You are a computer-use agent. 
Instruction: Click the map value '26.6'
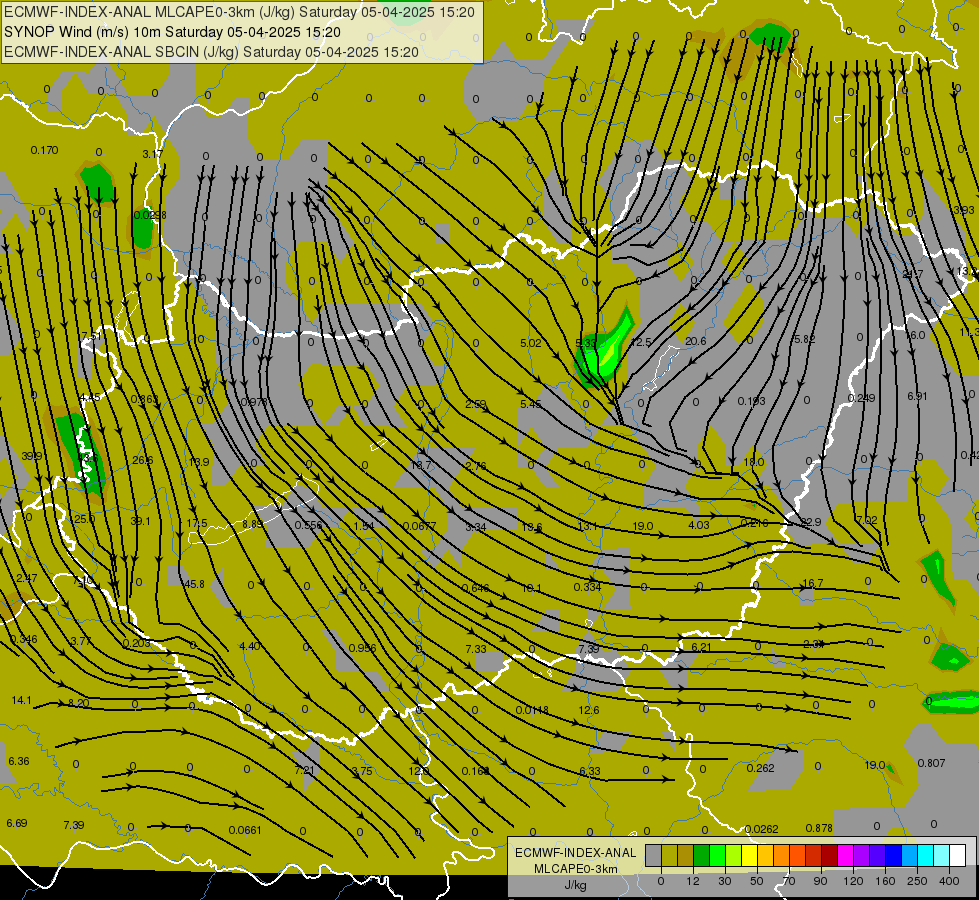click(142, 461)
